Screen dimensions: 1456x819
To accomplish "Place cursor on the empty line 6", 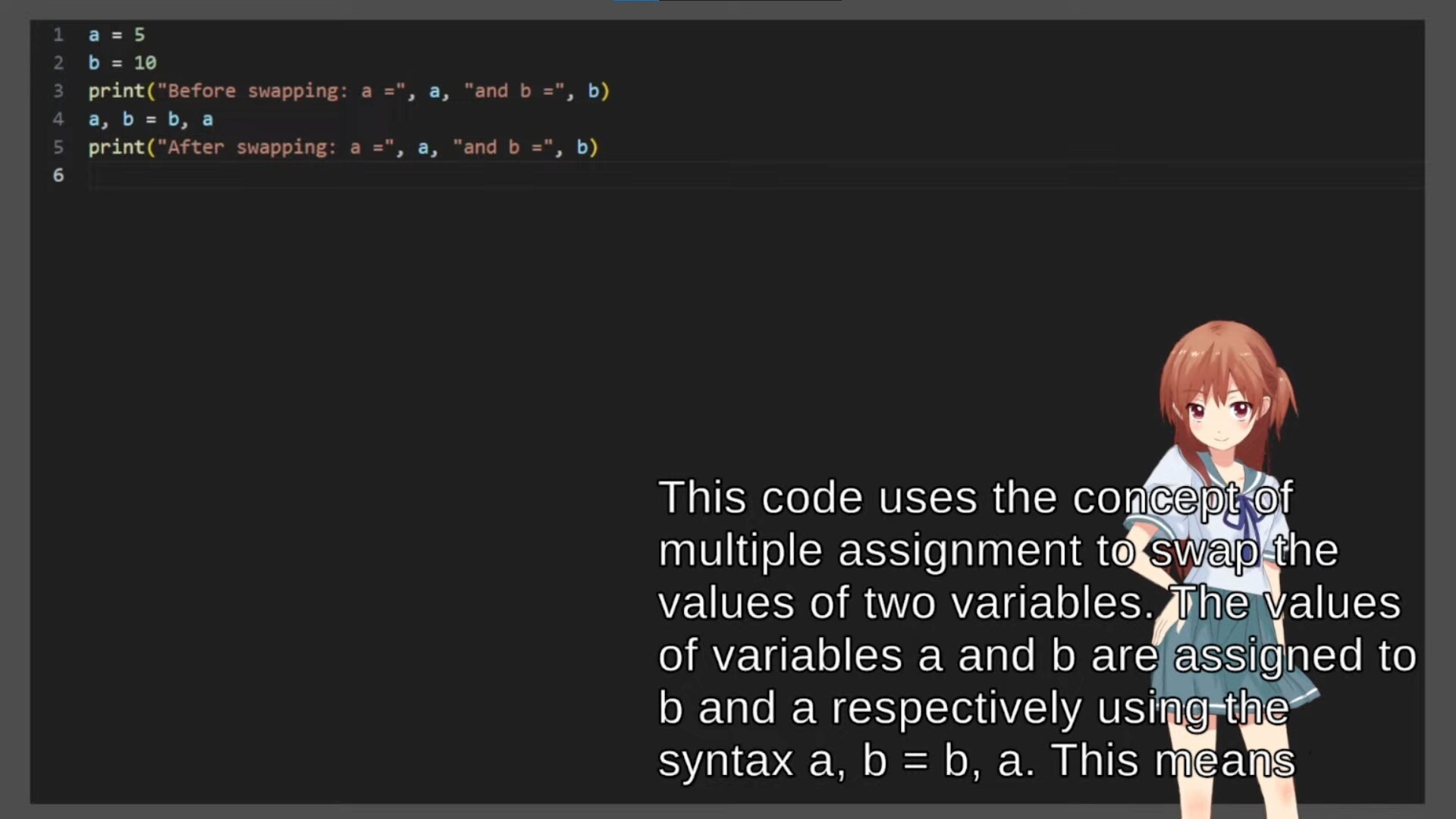I will 303,176.
